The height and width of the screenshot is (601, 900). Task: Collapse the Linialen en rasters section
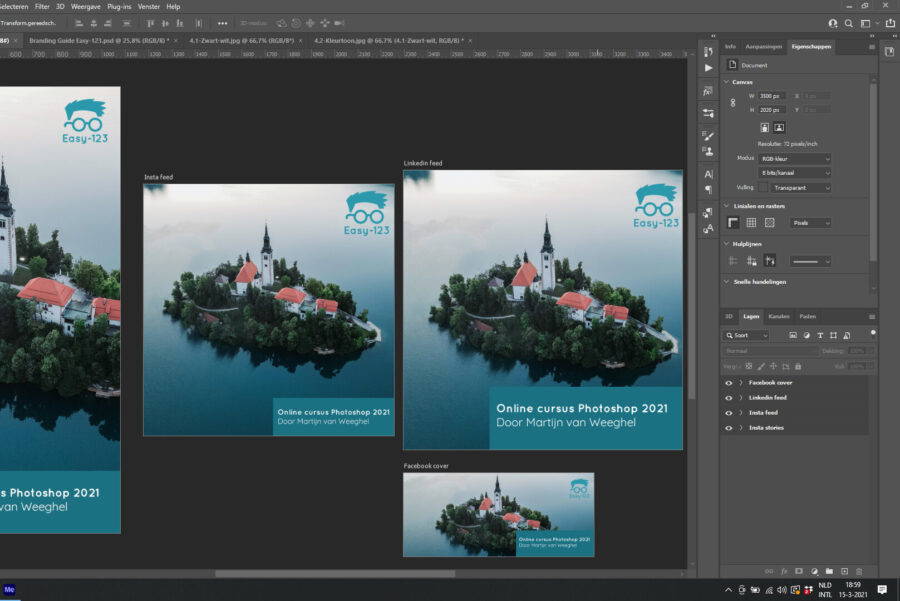(x=726, y=205)
